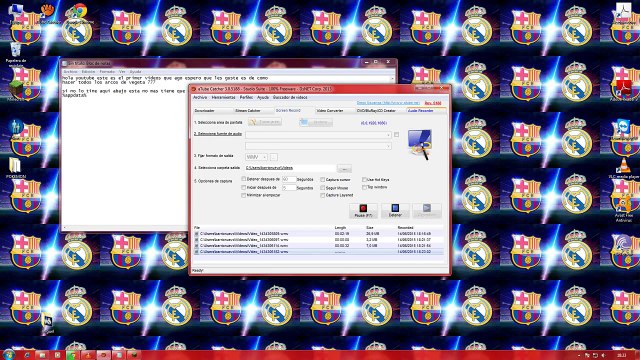The width and height of the screenshot is (640, 360).
Task: Toggle the Capture cursor checkbox
Action: point(322,179)
